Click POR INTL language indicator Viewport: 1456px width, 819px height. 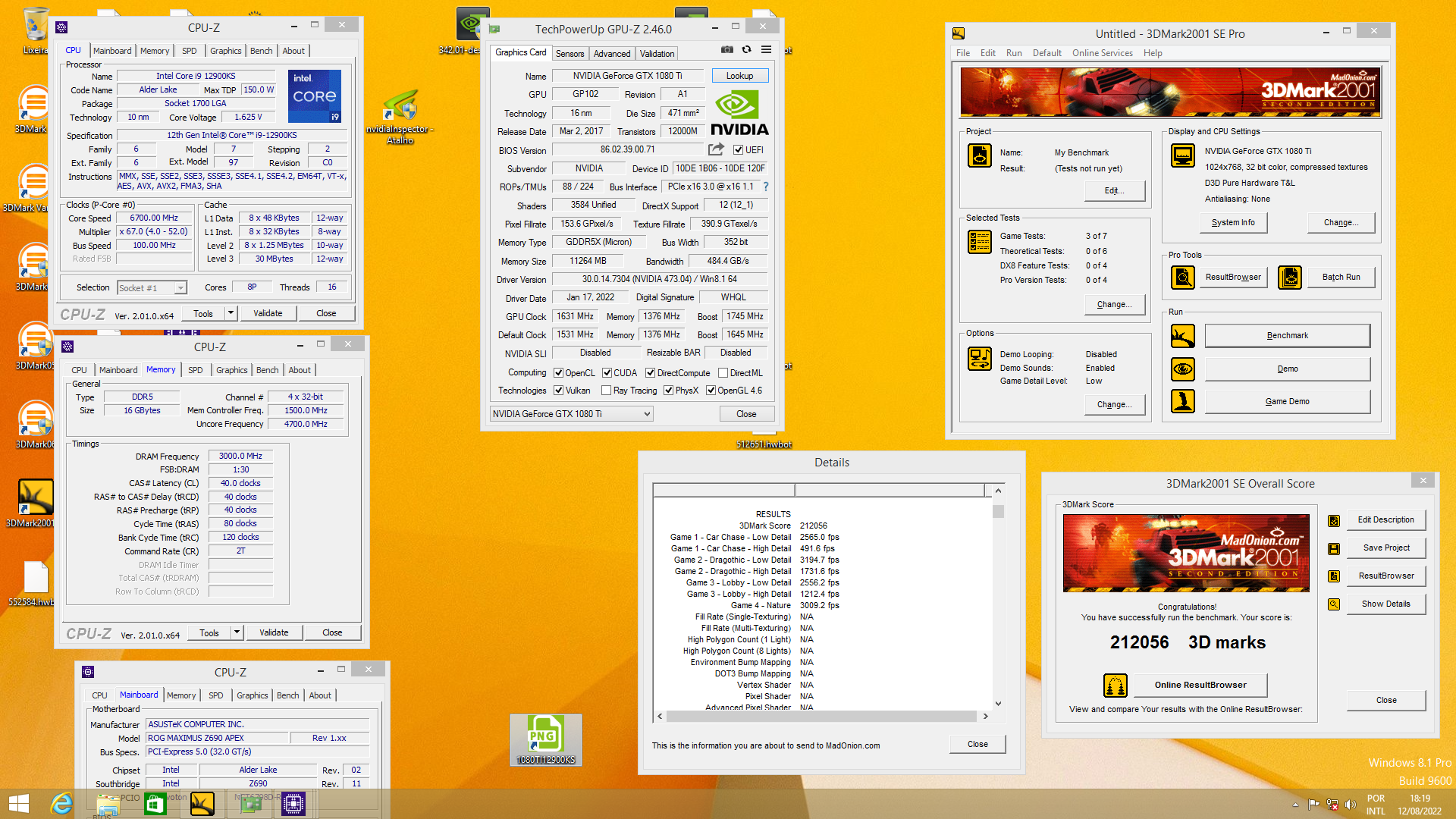tap(1376, 805)
